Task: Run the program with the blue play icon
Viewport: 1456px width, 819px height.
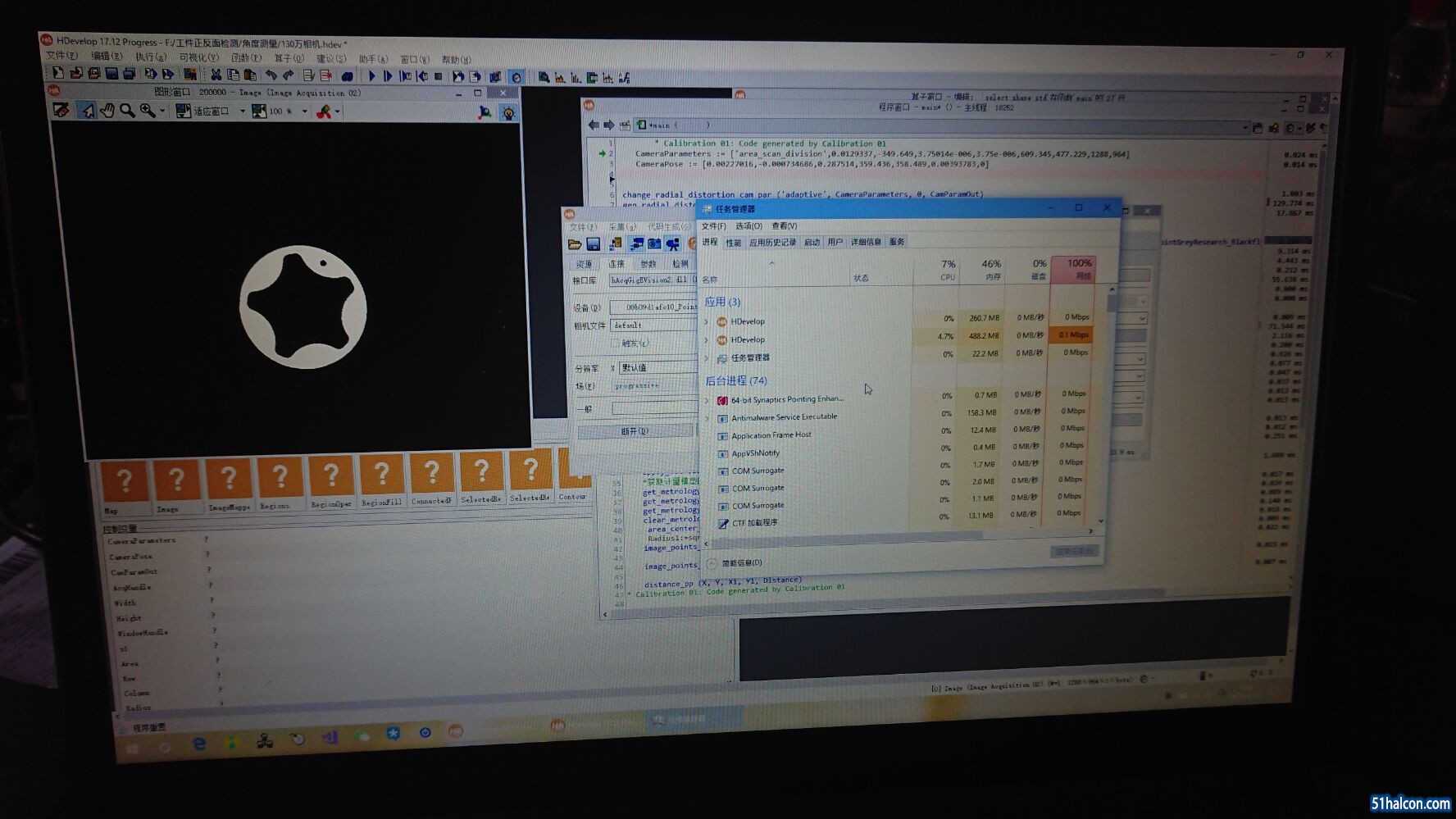Action: [x=371, y=76]
